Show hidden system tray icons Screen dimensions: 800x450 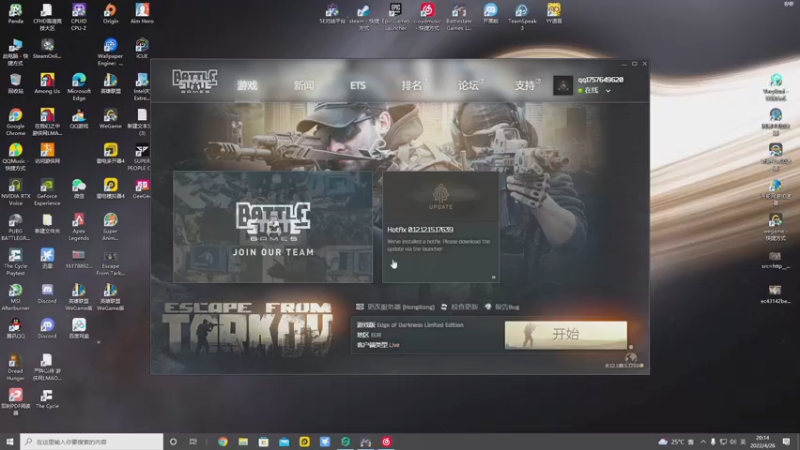pyautogui.click(x=703, y=441)
